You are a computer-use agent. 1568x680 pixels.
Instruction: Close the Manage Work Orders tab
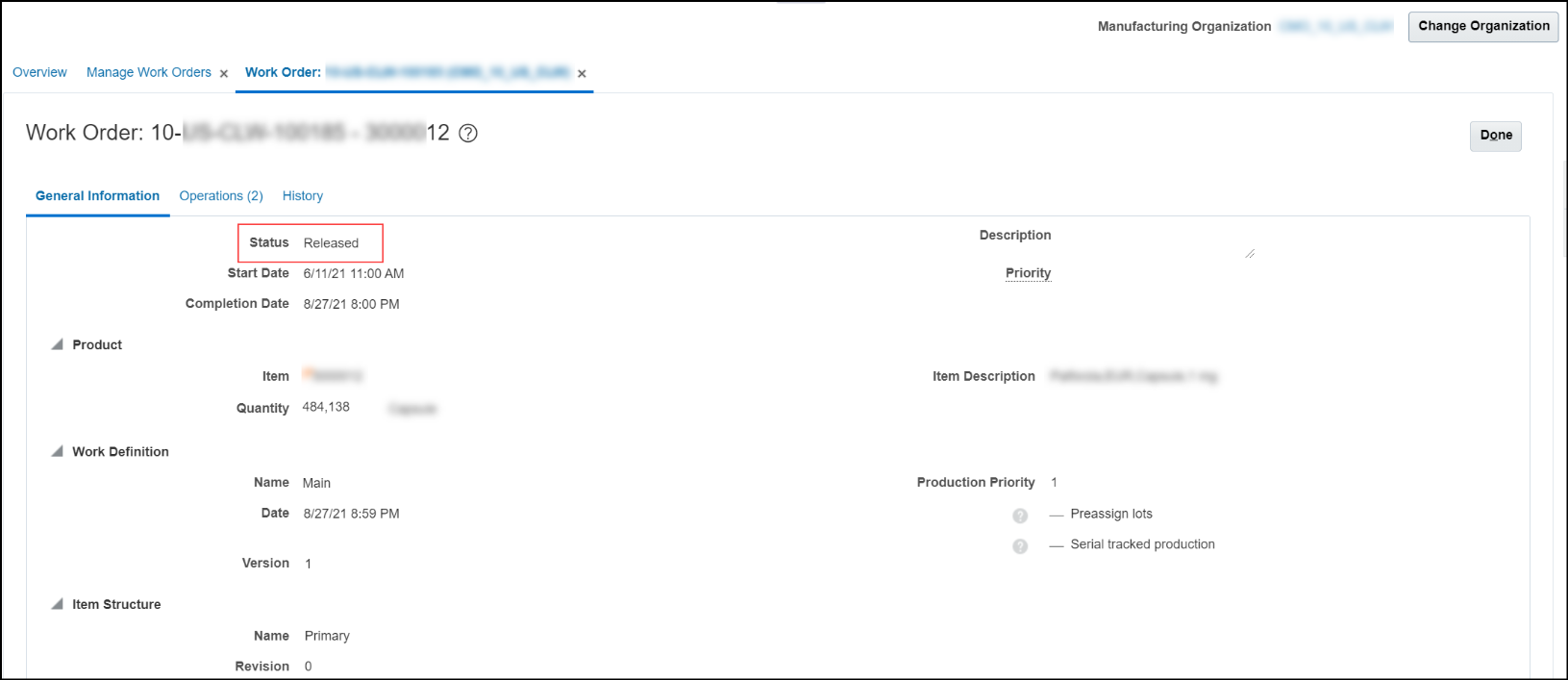[x=224, y=73]
